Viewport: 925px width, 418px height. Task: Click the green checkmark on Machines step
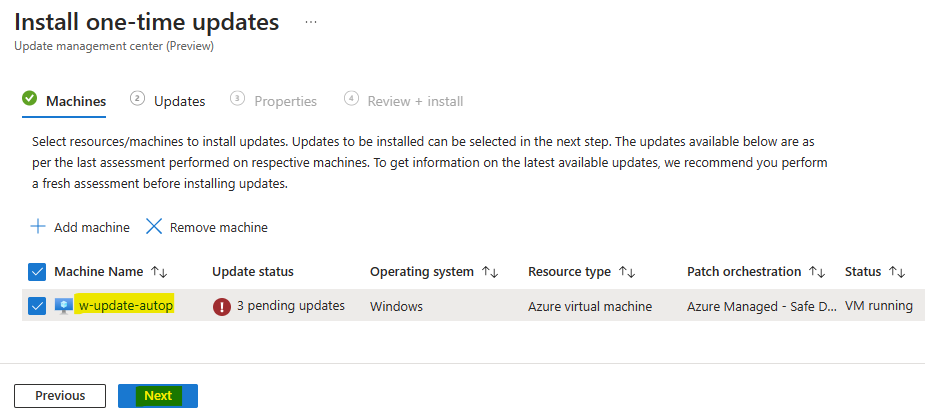(29, 98)
